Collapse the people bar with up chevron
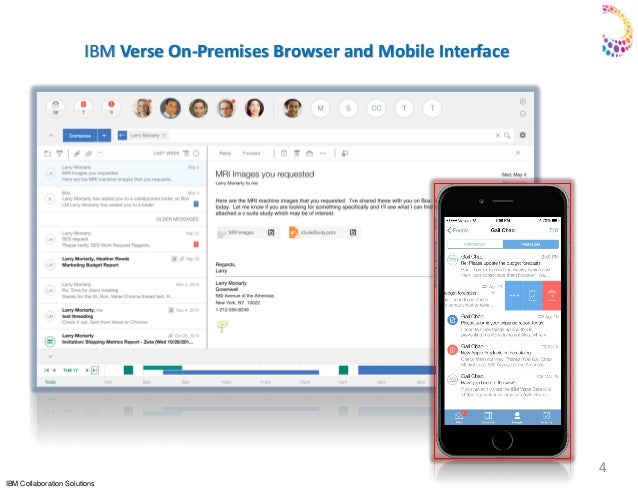 coord(51,135)
